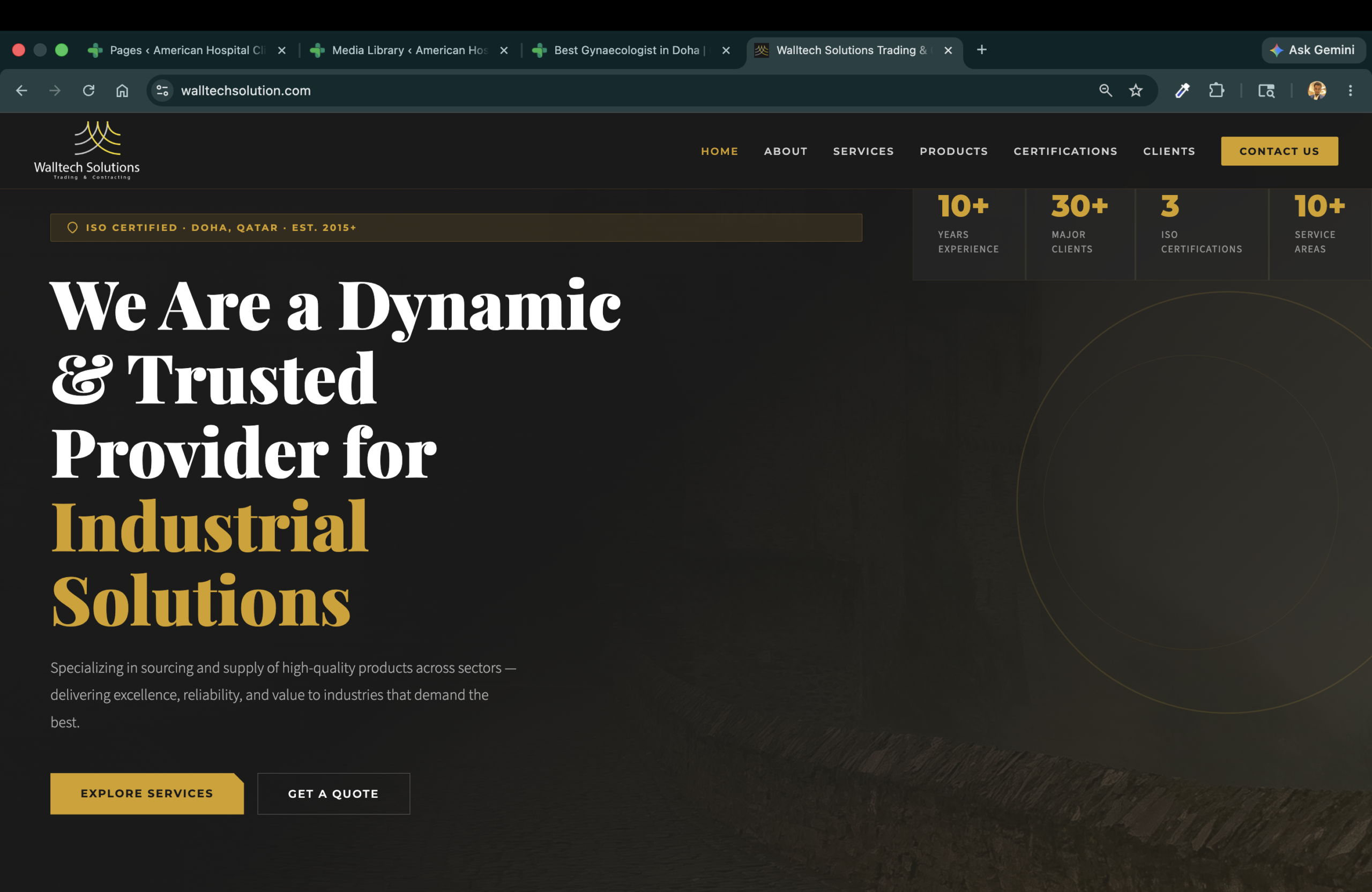The height and width of the screenshot is (892, 1372).
Task: Open the Chrome profile avatar
Action: (x=1317, y=91)
